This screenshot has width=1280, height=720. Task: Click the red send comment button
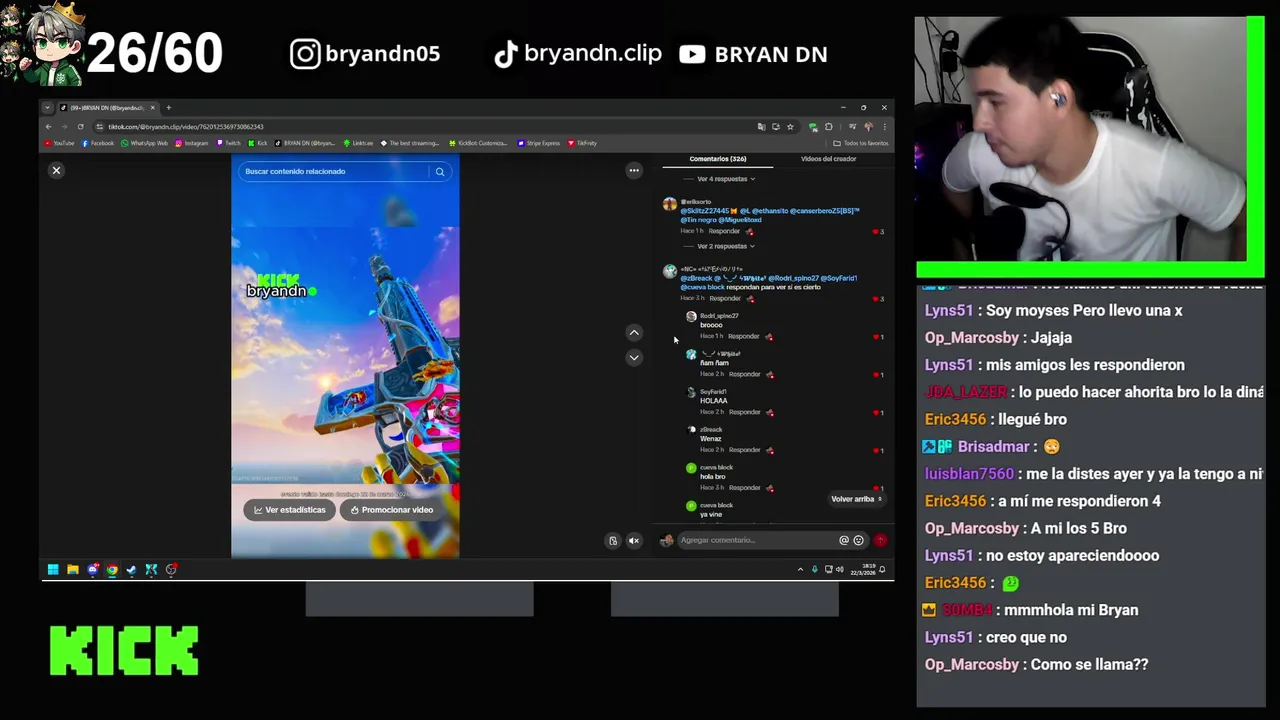coord(880,541)
